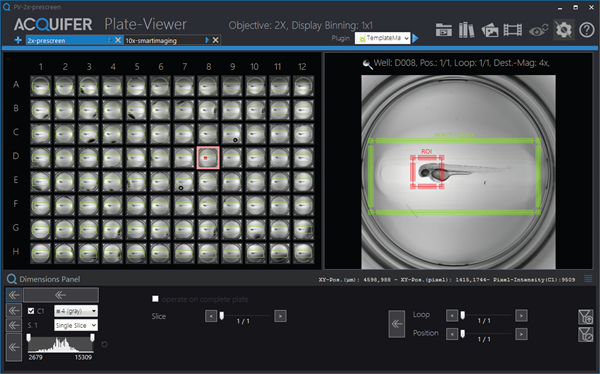Click Slice previous arrow button

pyautogui.click(x=211, y=316)
